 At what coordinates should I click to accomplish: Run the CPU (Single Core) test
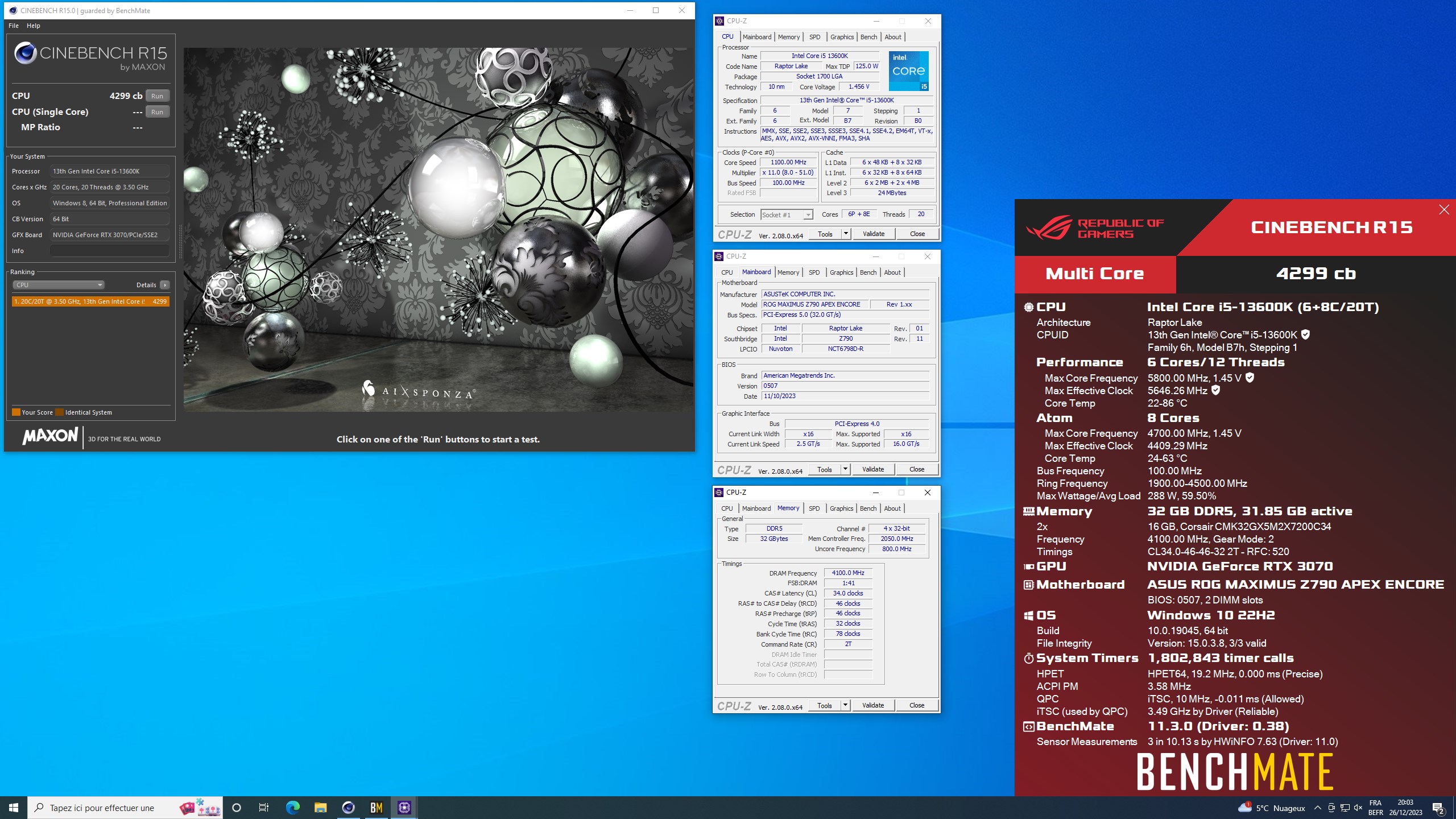pos(158,112)
